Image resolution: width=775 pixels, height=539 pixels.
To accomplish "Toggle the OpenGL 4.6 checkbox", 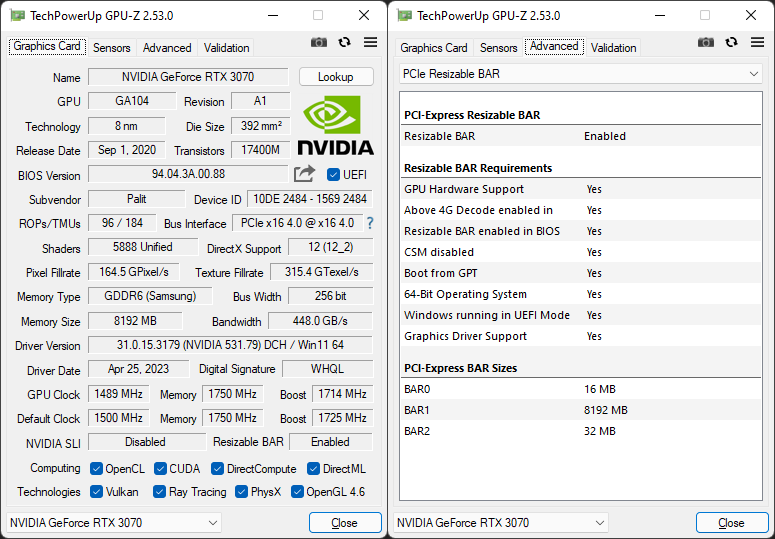I will point(297,492).
